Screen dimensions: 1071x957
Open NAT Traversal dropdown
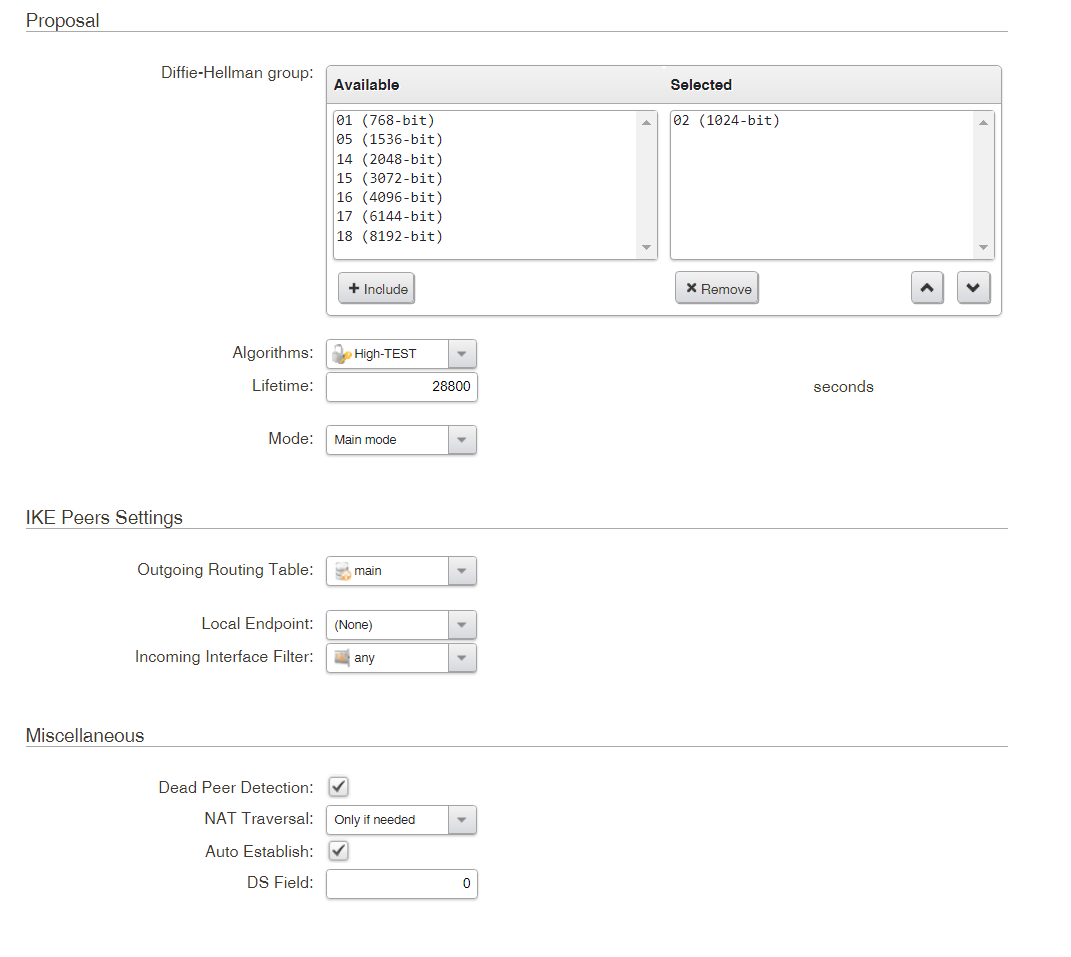point(461,820)
